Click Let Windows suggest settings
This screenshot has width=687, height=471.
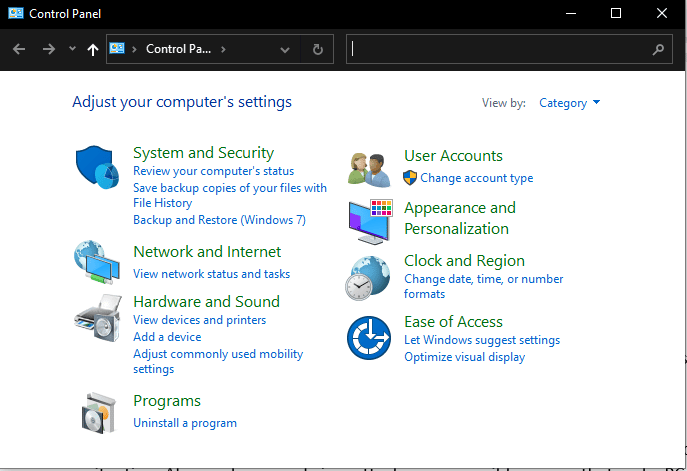pyautogui.click(x=482, y=340)
